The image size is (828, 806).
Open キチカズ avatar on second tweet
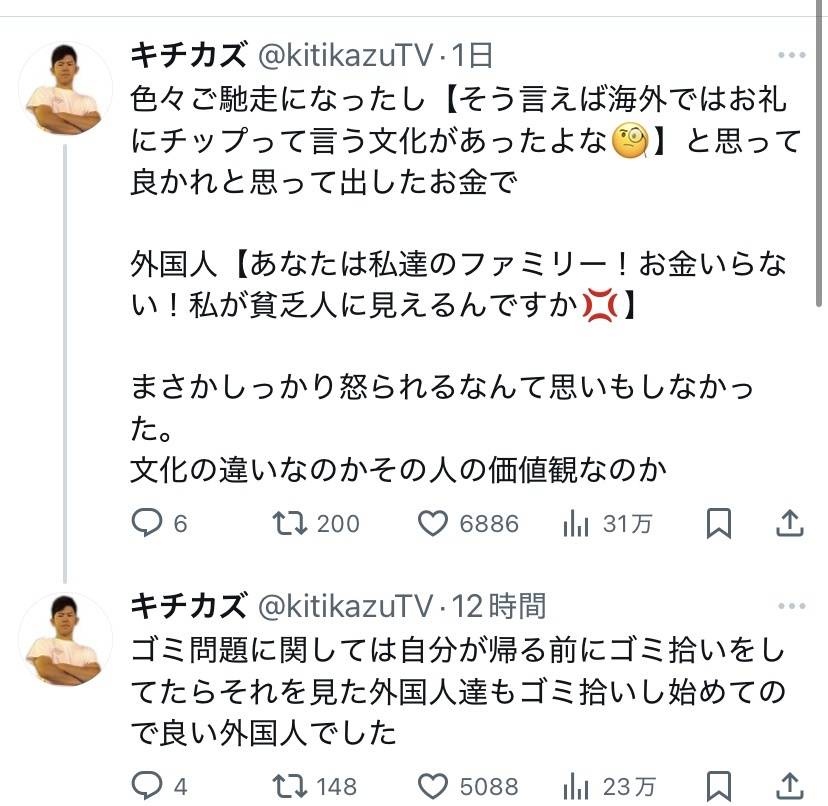(67, 640)
